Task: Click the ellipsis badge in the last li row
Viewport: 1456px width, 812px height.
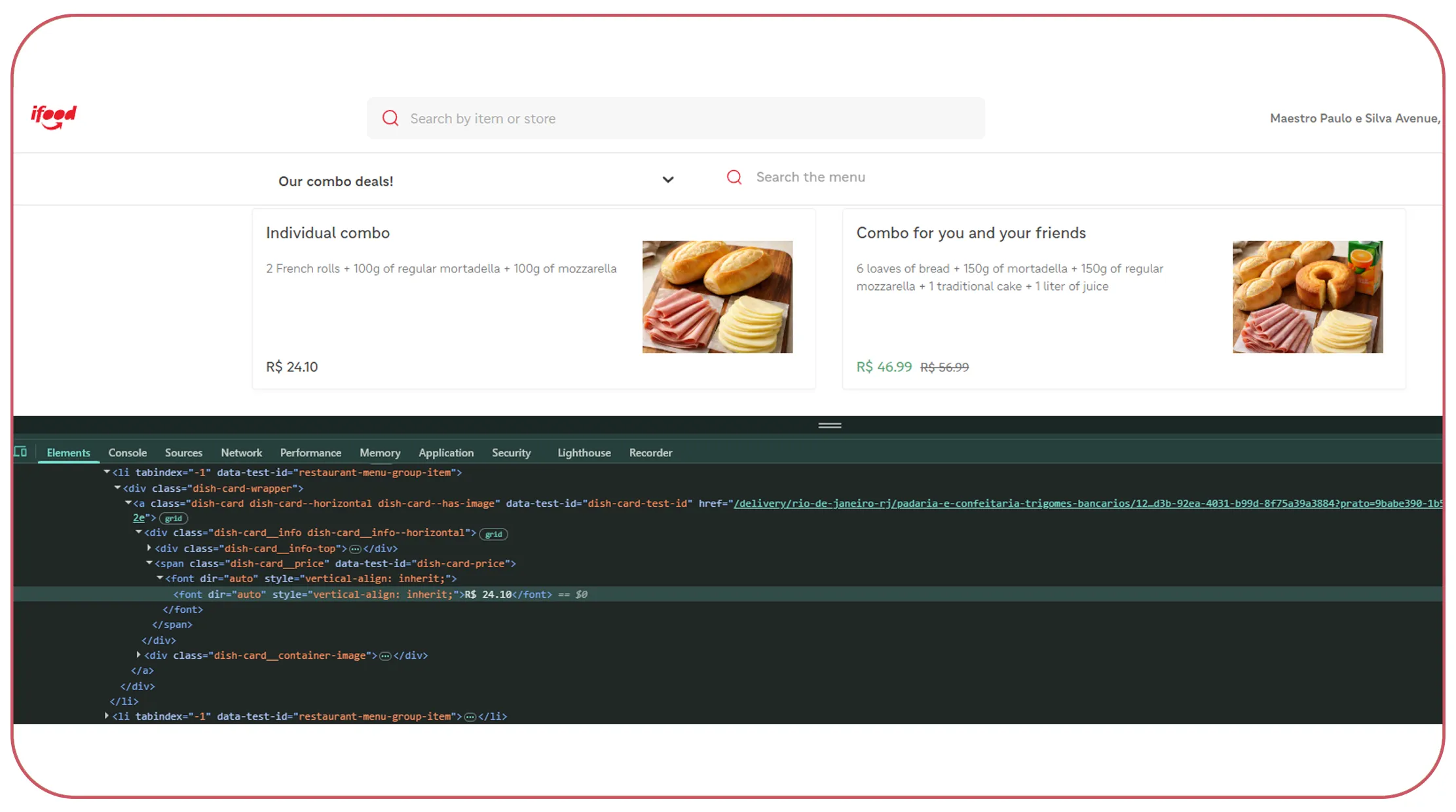Action: click(x=470, y=717)
